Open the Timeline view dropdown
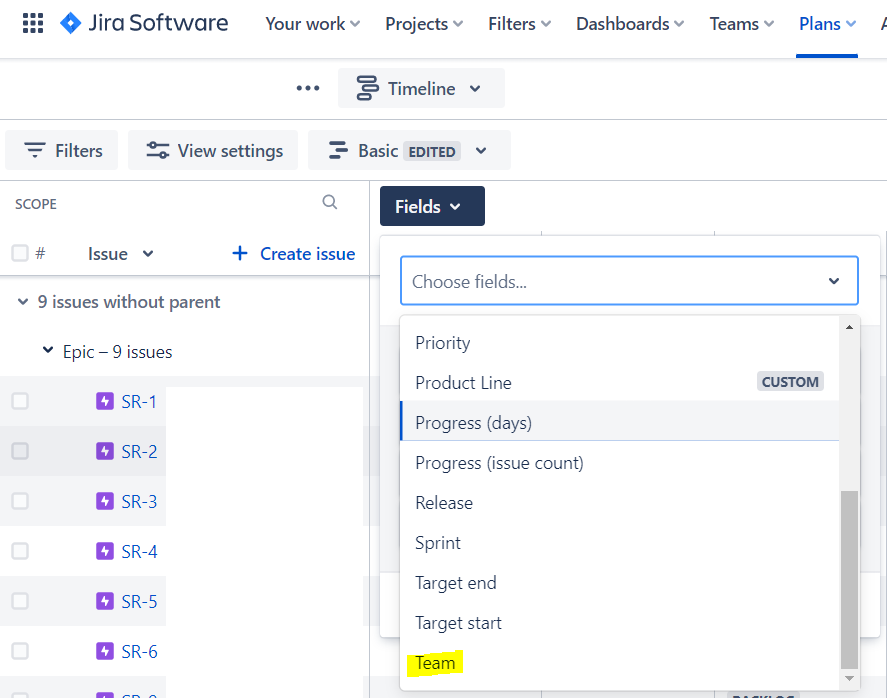The height and width of the screenshot is (698, 887). click(421, 88)
